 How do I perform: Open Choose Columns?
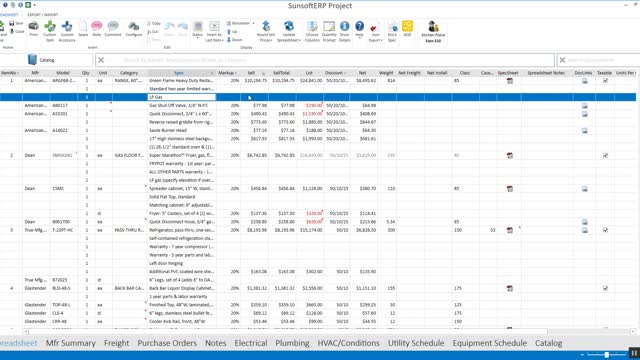pos(312,31)
